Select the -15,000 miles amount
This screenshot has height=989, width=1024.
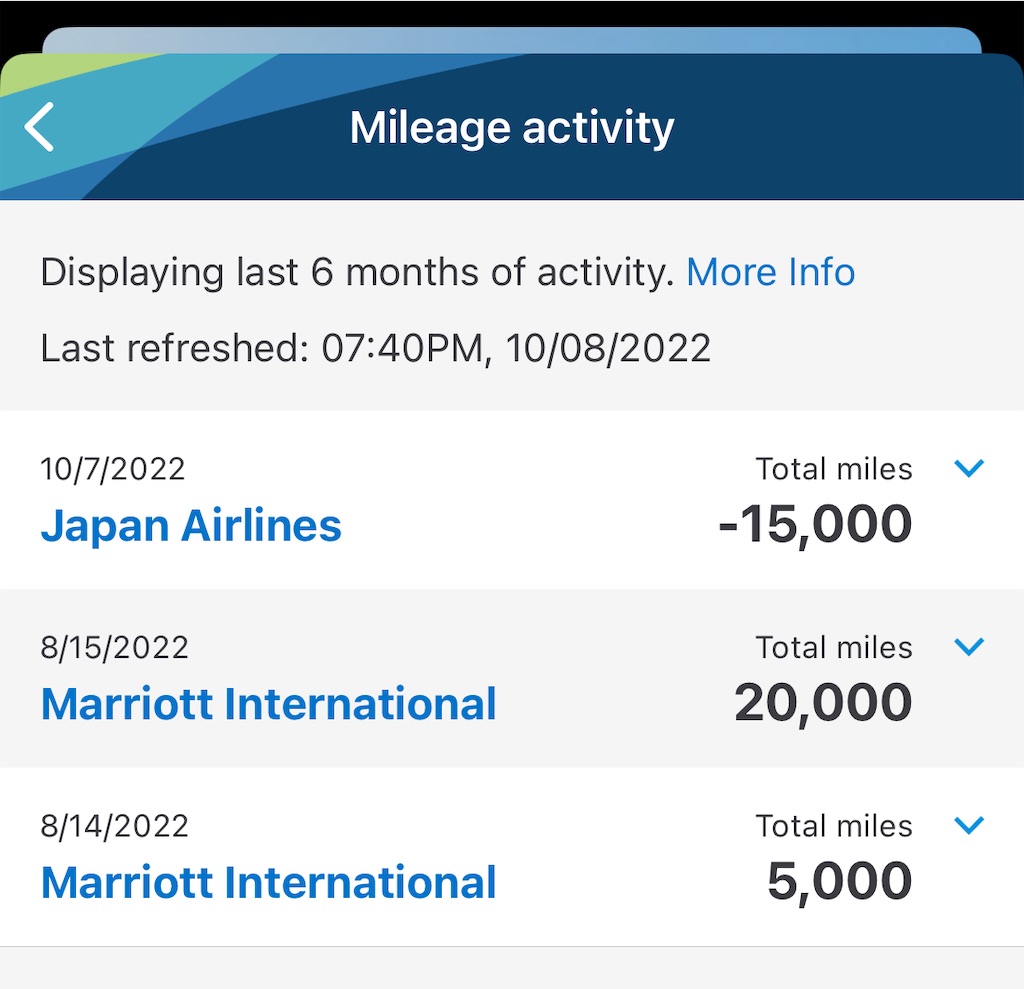pyautogui.click(x=815, y=524)
